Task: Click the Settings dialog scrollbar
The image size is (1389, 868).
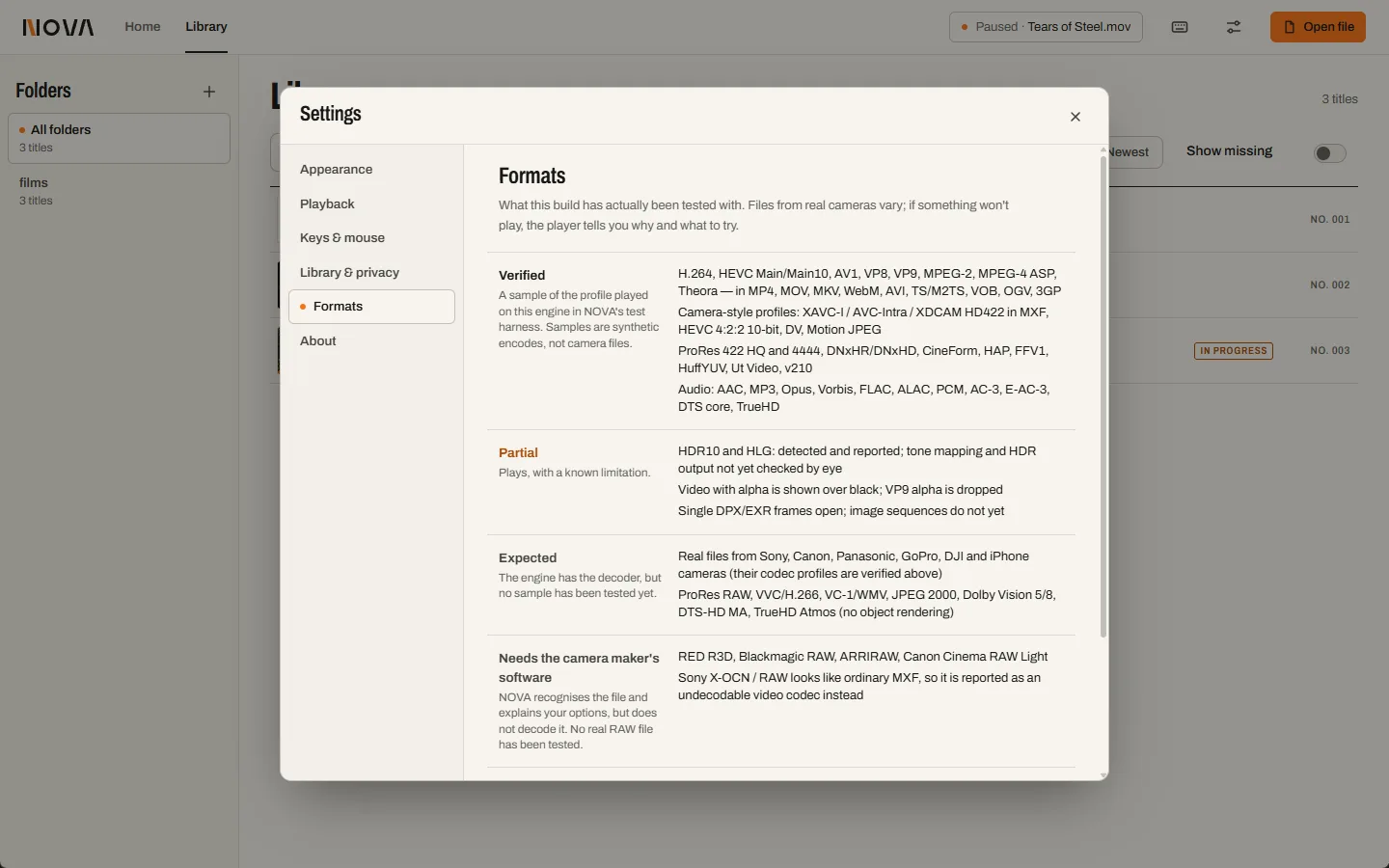Action: point(1103,395)
